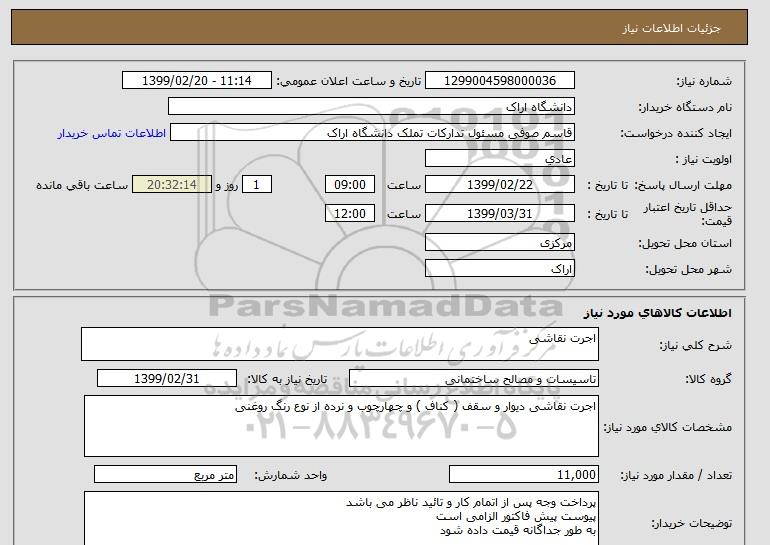Click the label تعداد / مقدار مورد نیاز
This screenshot has height=545, width=770.
pyautogui.click(x=676, y=476)
